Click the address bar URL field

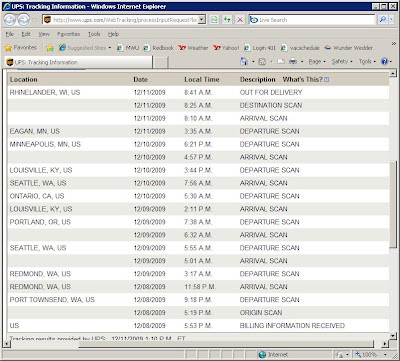(x=120, y=20)
